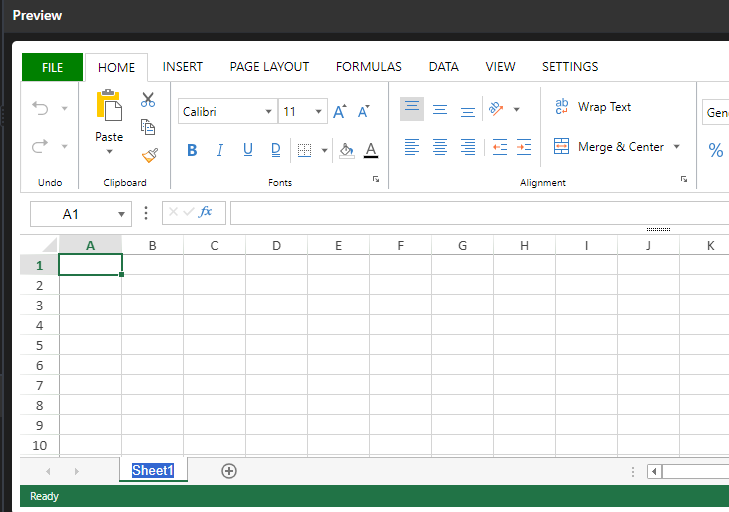Toggle Italic formatting
This screenshot has width=729, height=512.
click(x=220, y=151)
